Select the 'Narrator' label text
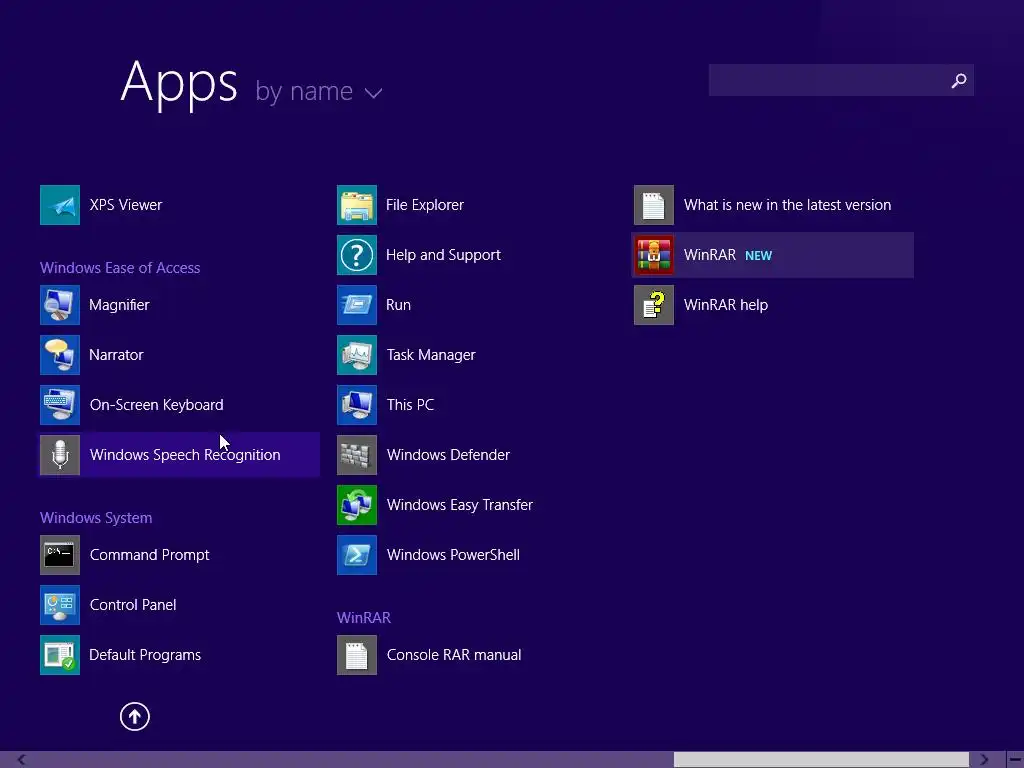 [x=116, y=355]
